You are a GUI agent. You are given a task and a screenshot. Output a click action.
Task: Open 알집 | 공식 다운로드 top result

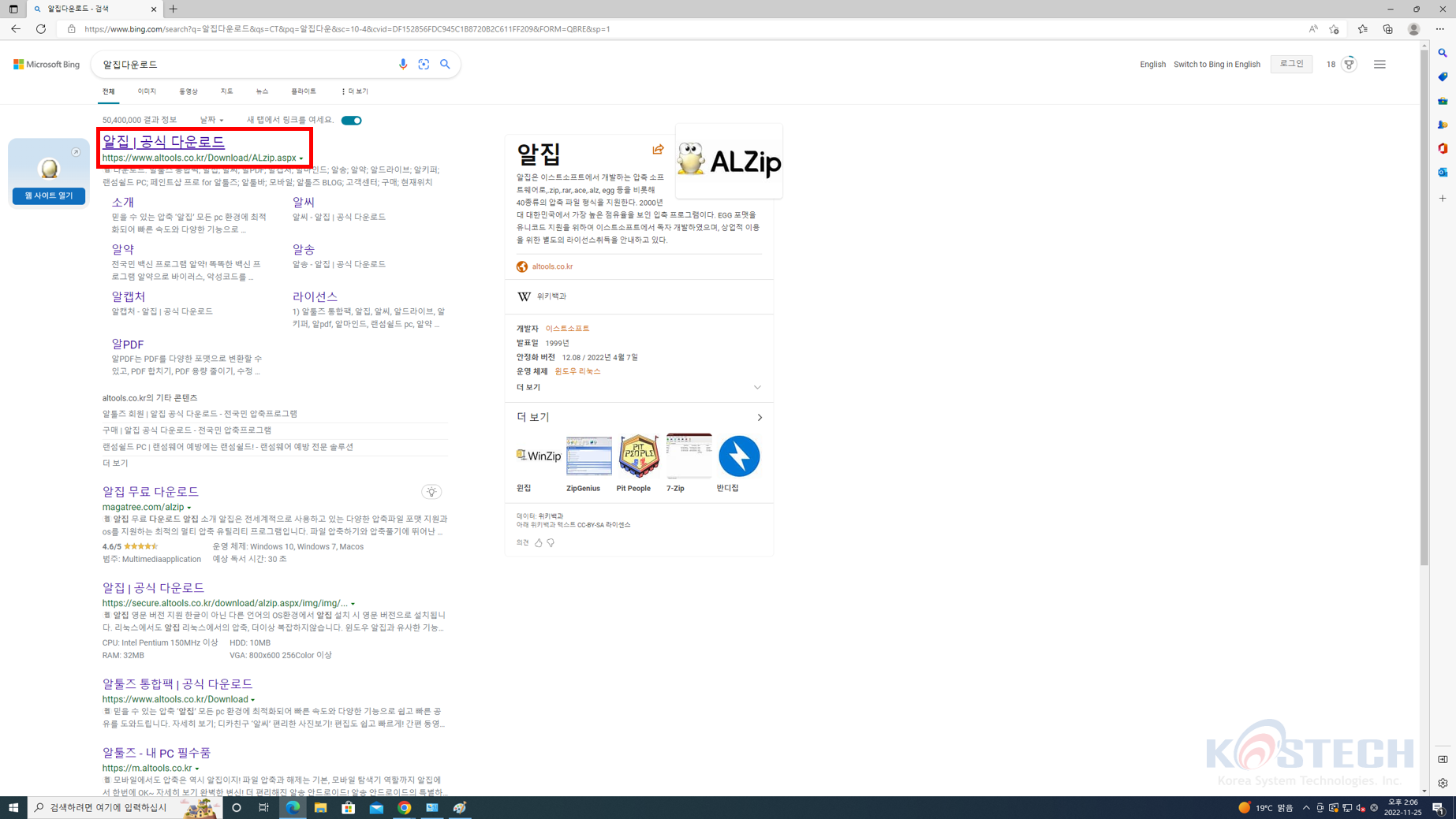pyautogui.click(x=163, y=142)
